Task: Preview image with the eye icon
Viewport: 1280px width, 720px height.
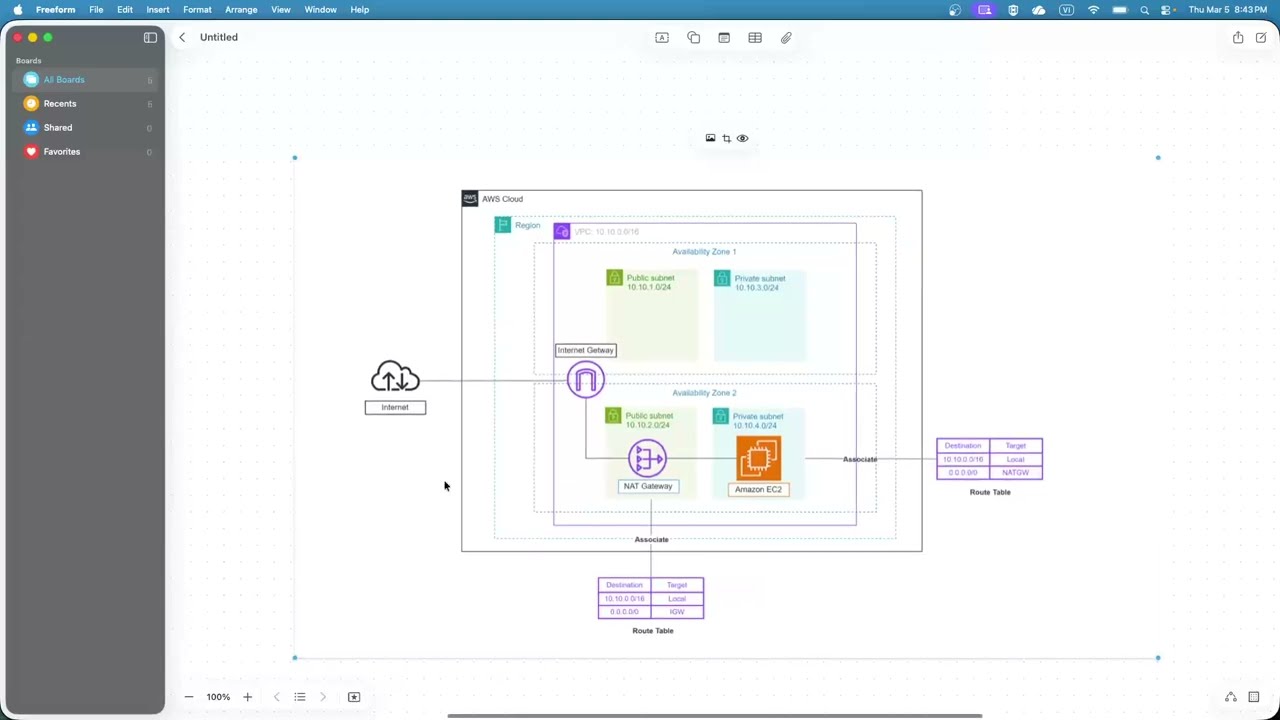Action: pyautogui.click(x=742, y=138)
